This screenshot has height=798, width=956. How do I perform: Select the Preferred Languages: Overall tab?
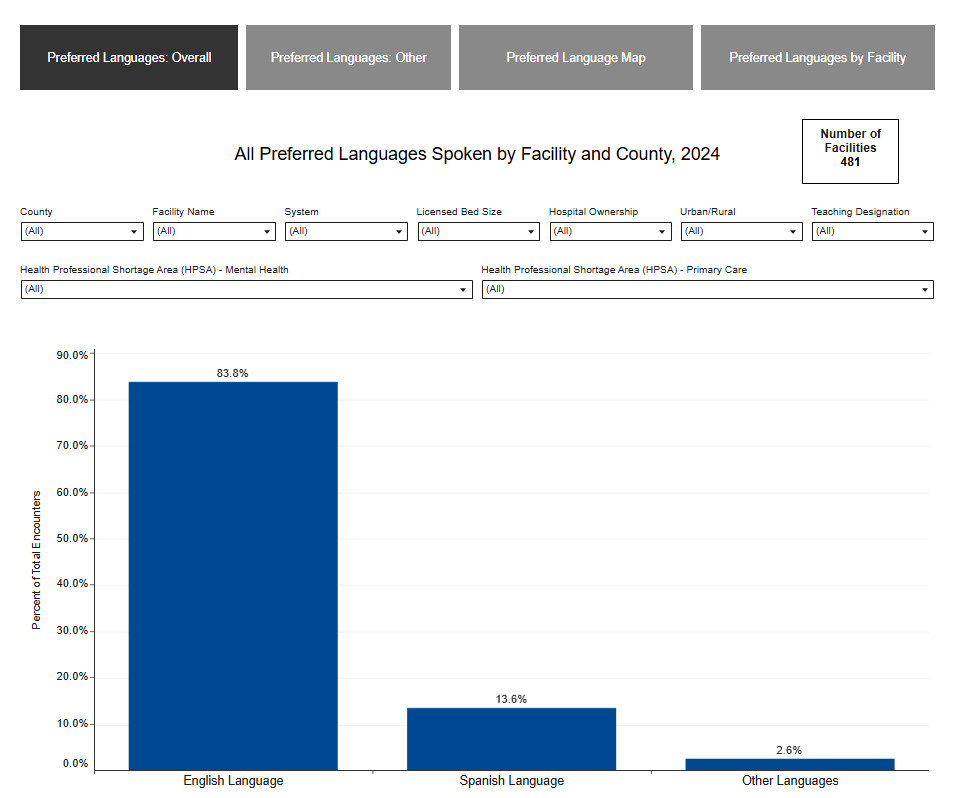[128, 57]
